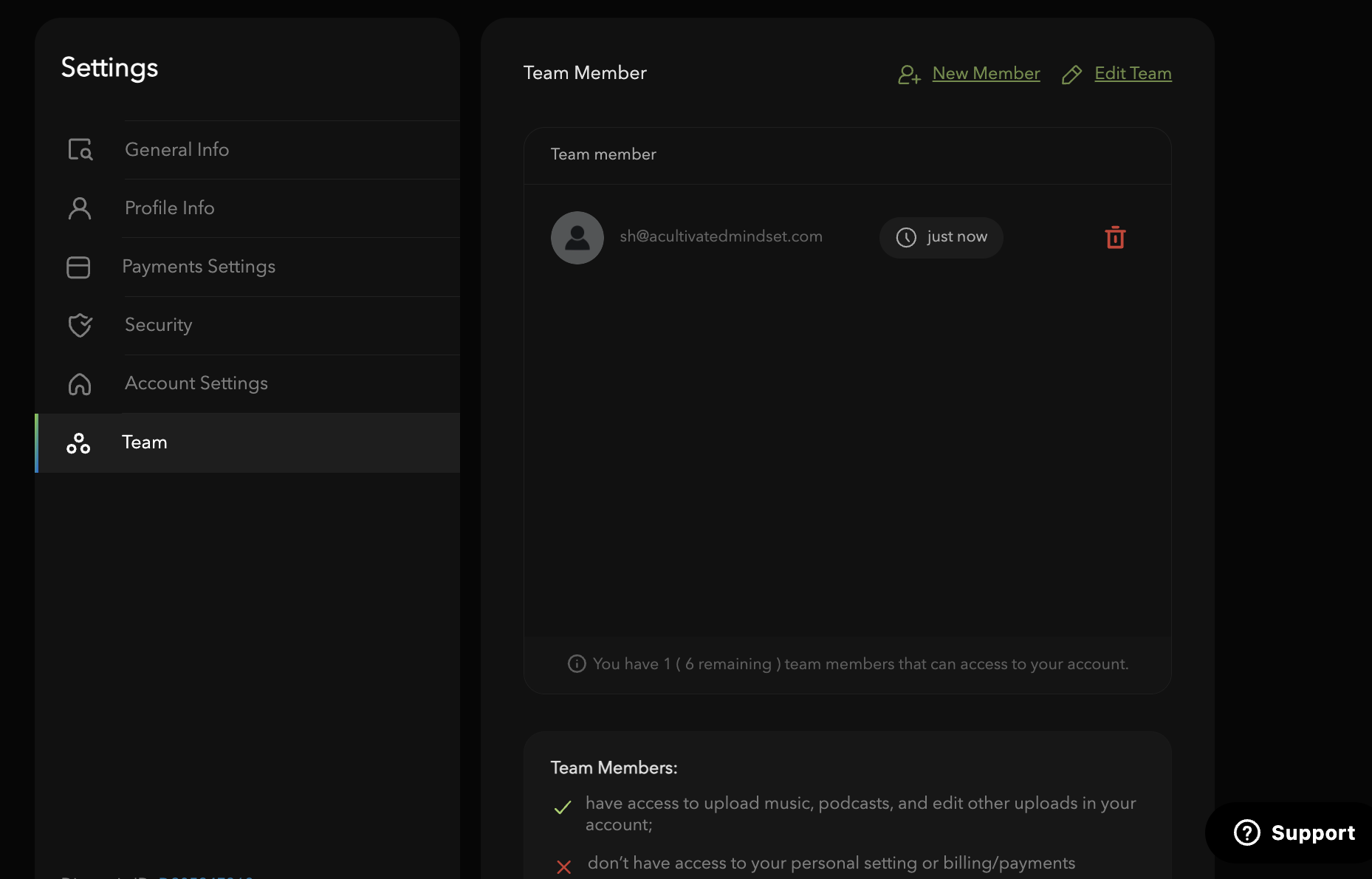
Task: Click the pencil icon beside Edit Team
Action: point(1071,75)
